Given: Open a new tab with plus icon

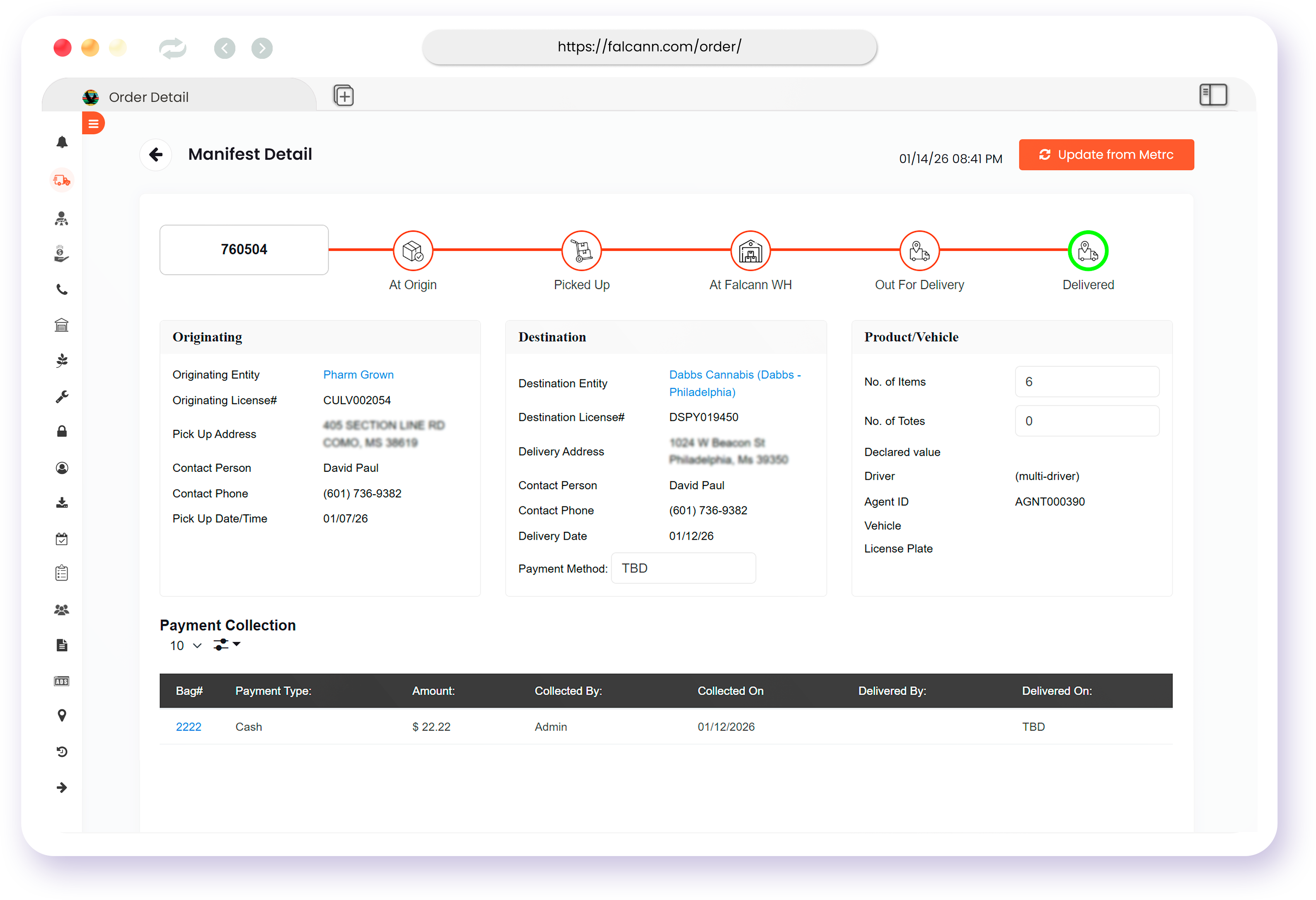Looking at the screenshot, I should click(343, 96).
